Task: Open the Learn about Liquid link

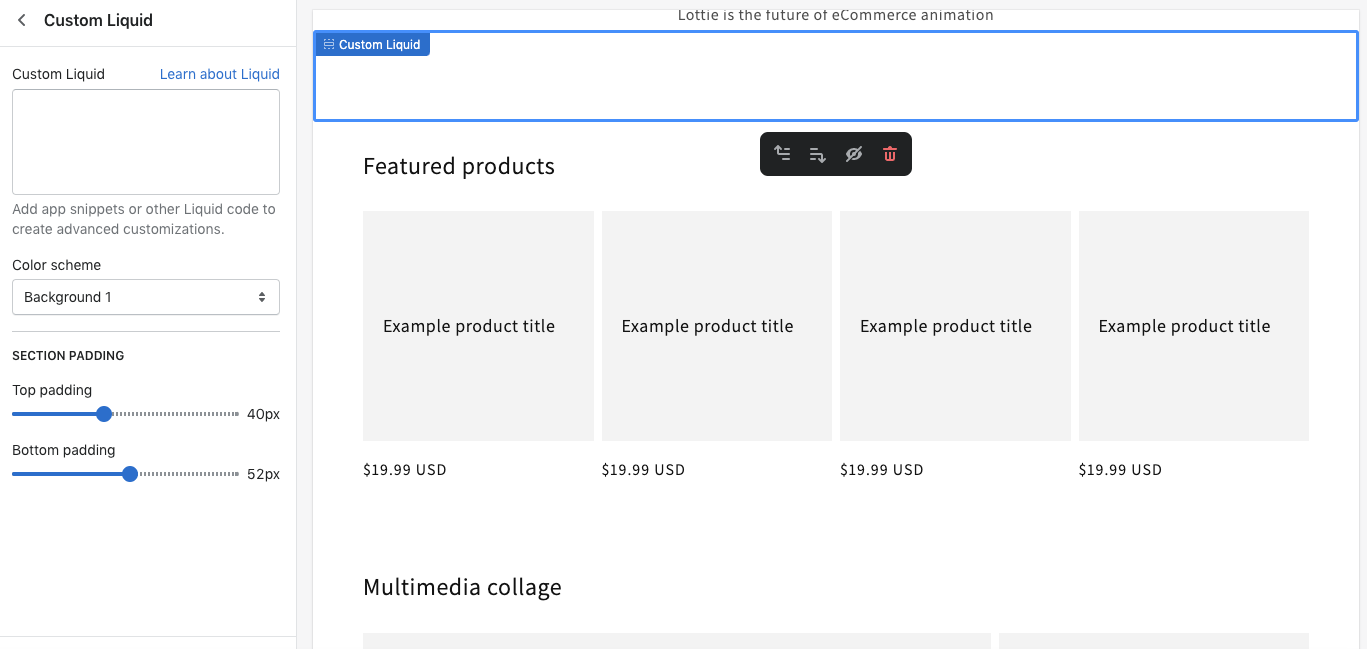Action: 219,73
